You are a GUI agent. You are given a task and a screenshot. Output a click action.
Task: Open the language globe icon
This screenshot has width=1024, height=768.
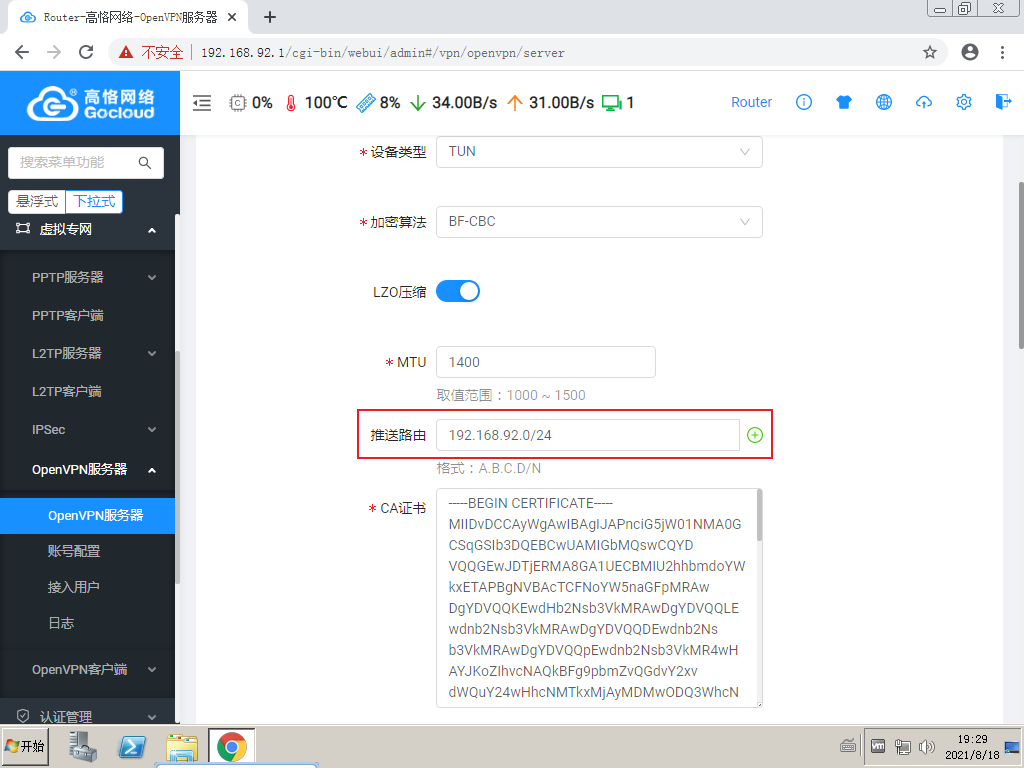884,102
